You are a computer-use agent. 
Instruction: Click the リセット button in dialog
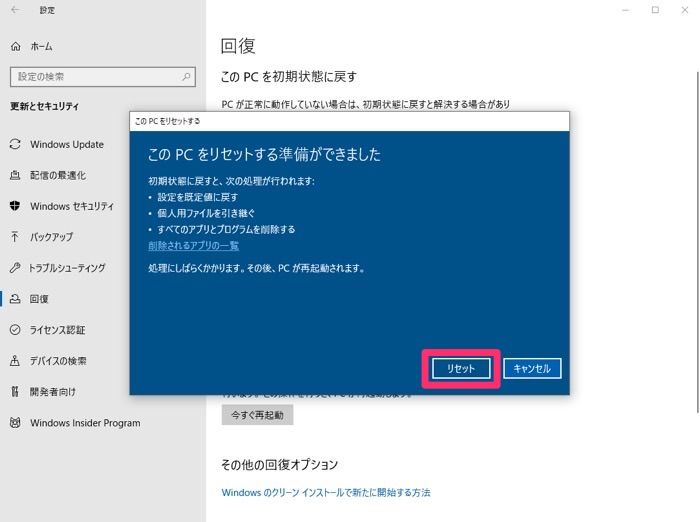(461, 368)
